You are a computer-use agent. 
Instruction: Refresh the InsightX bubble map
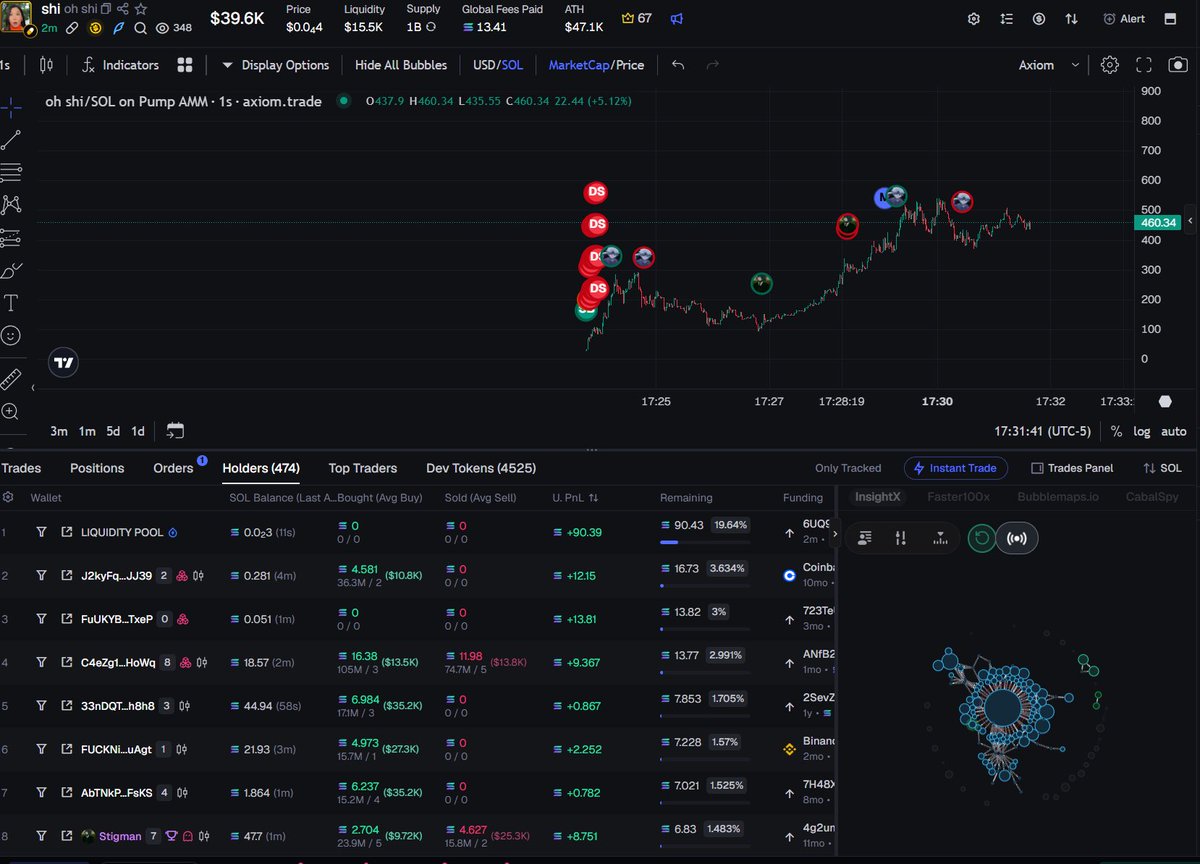pos(982,538)
